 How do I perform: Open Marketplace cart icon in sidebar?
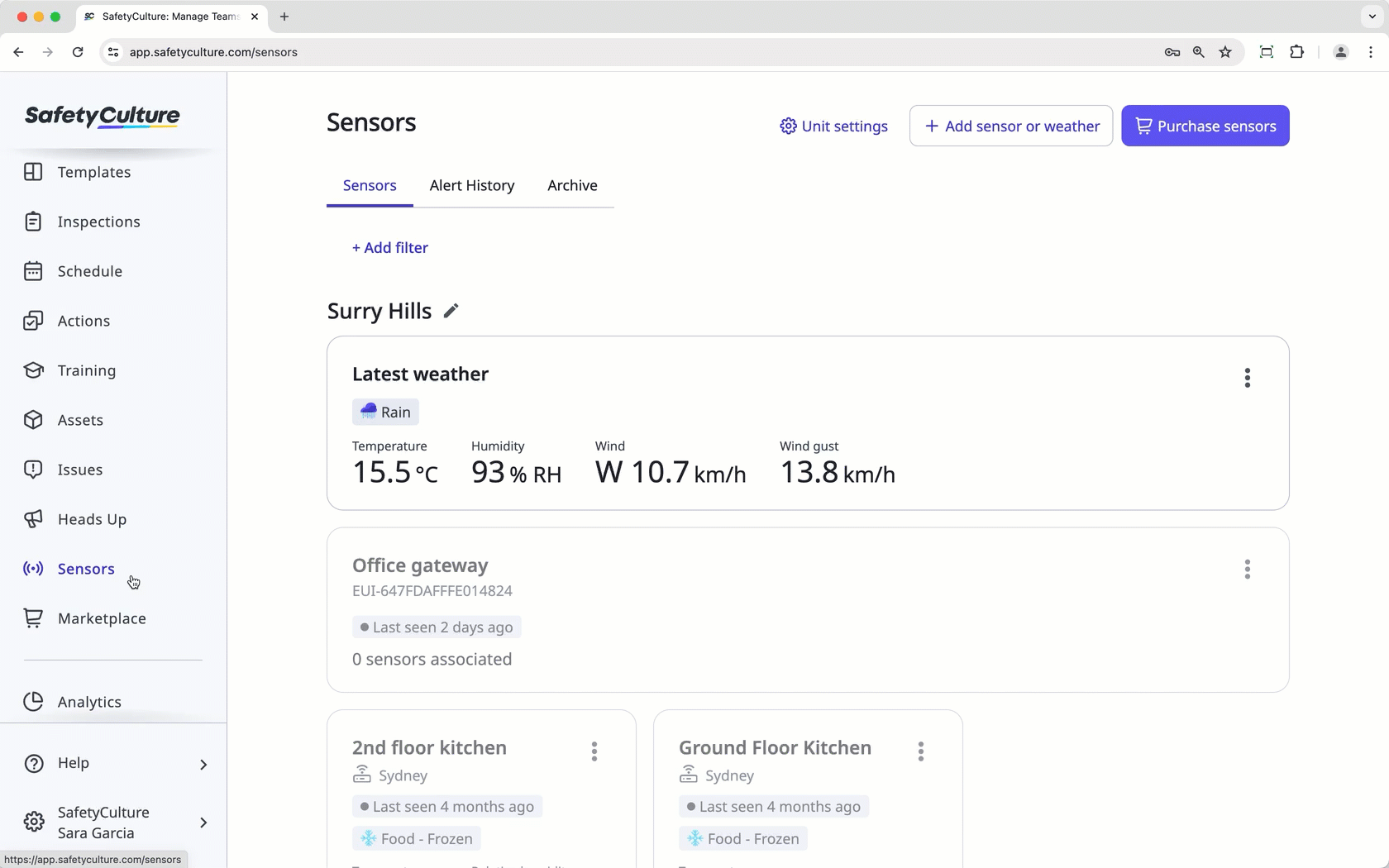33,618
